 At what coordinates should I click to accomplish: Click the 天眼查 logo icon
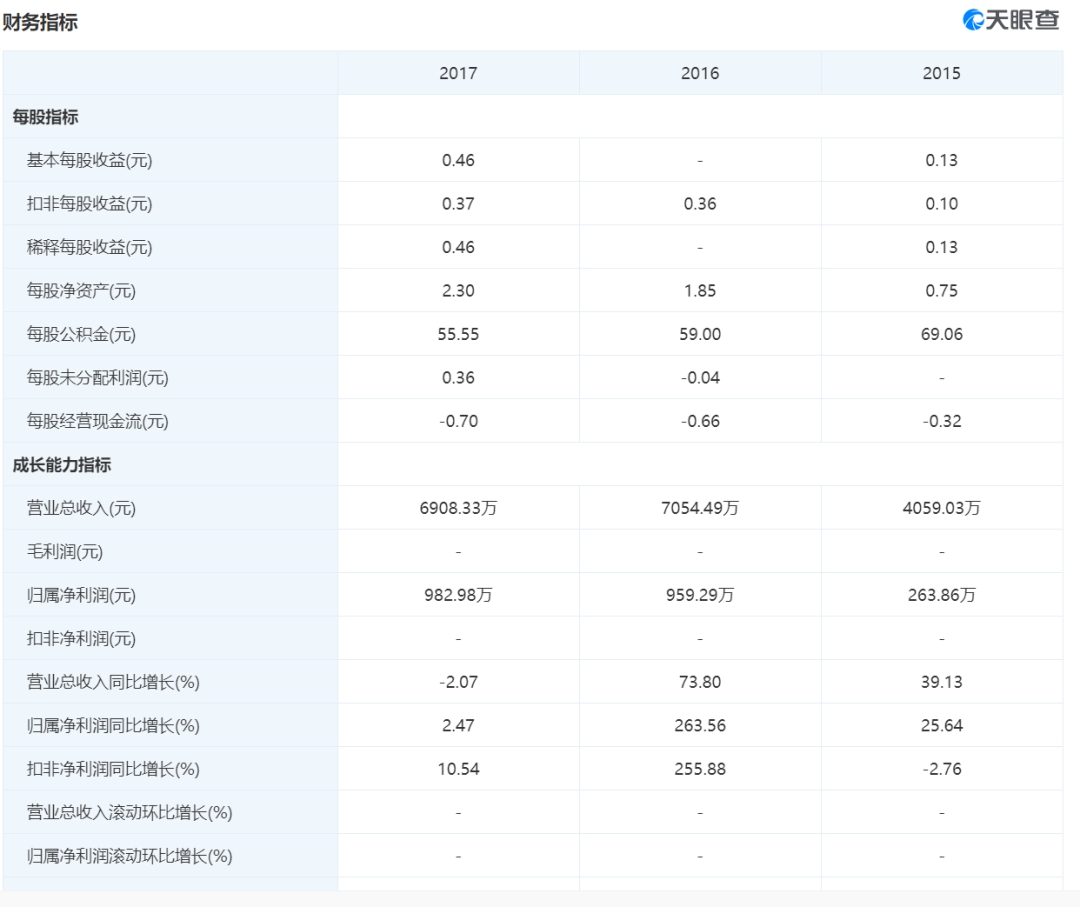pyautogui.click(x=972, y=20)
